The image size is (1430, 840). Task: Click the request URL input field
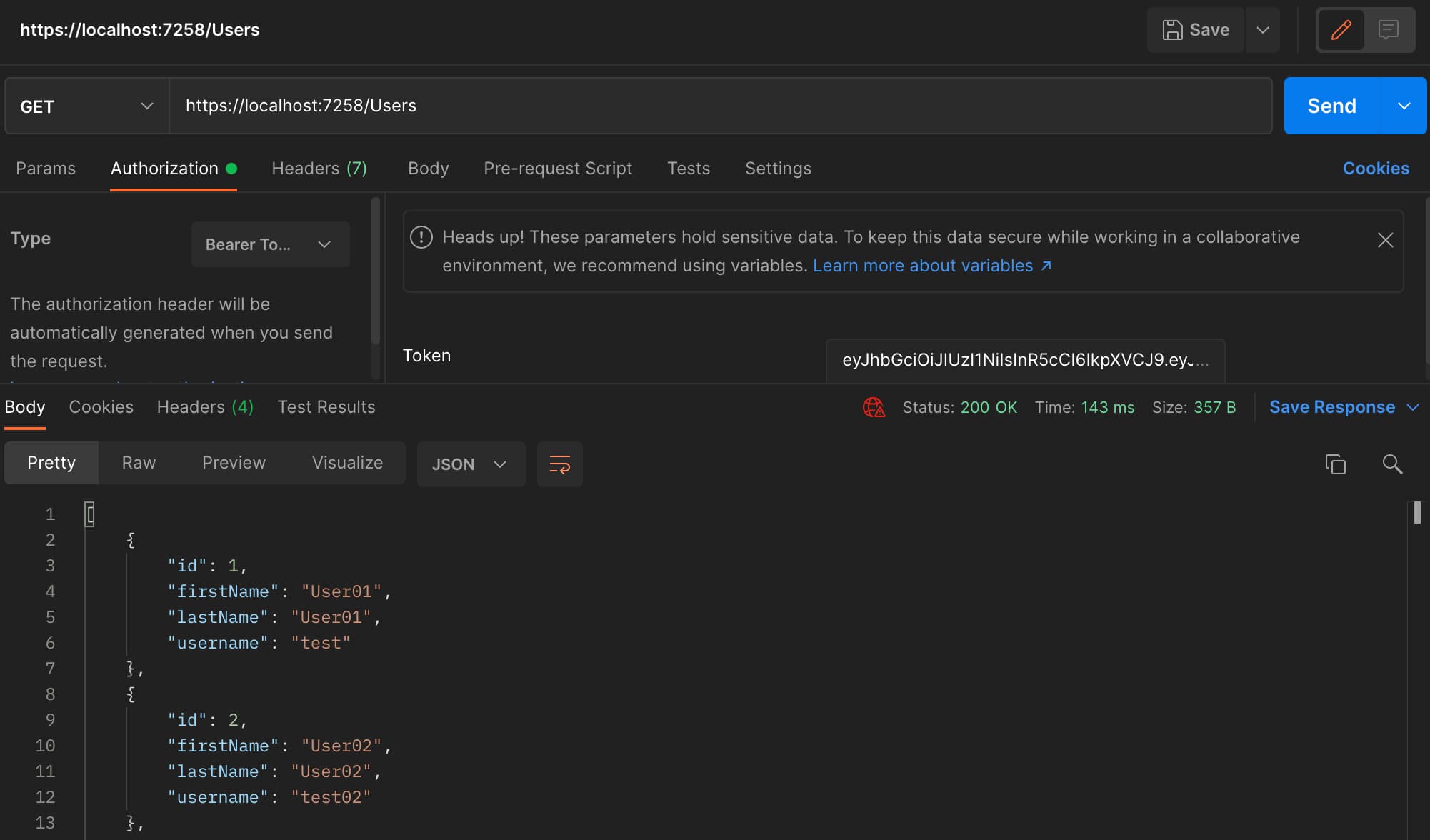721,106
